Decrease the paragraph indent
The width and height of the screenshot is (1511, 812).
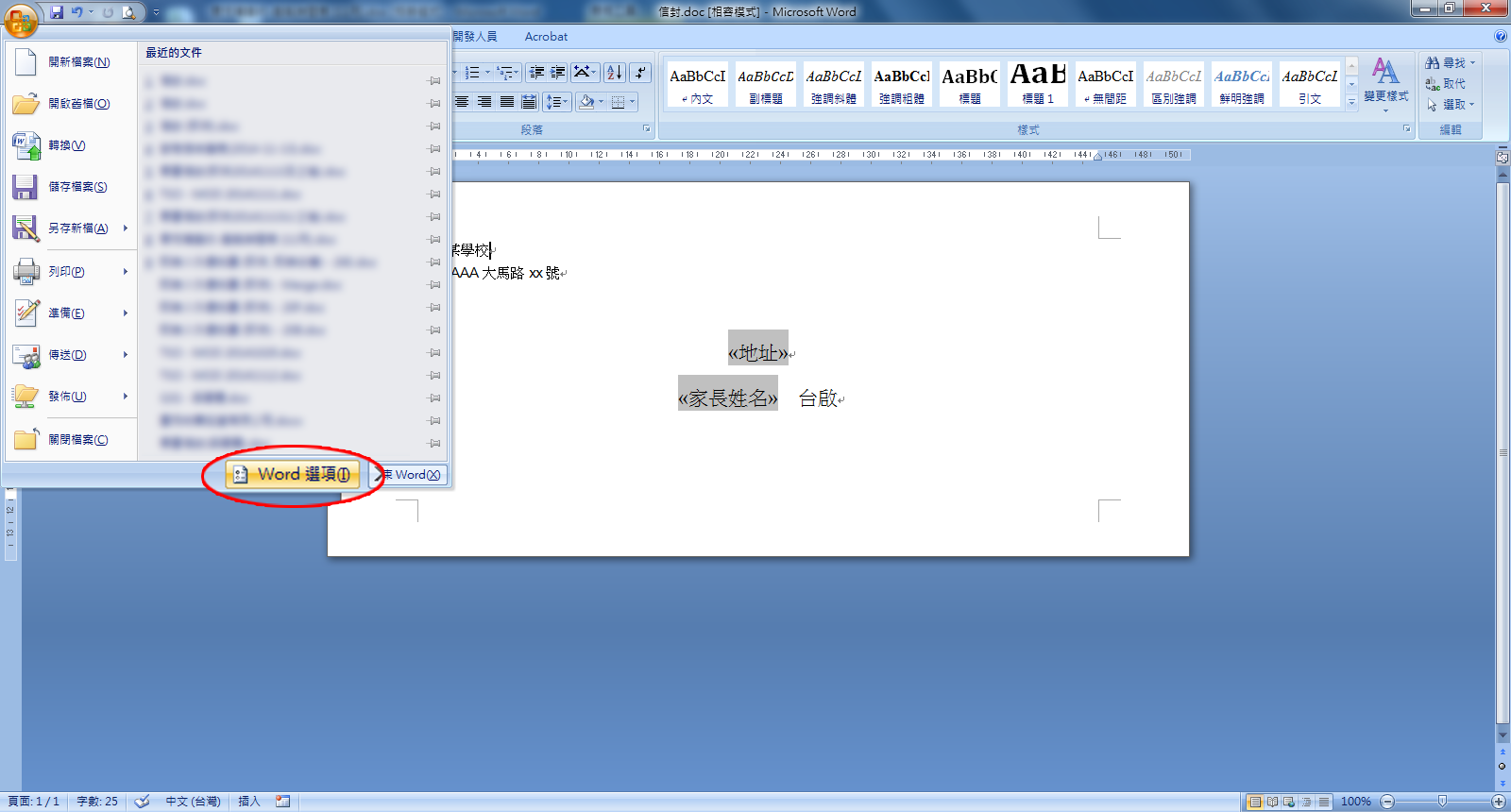536,73
